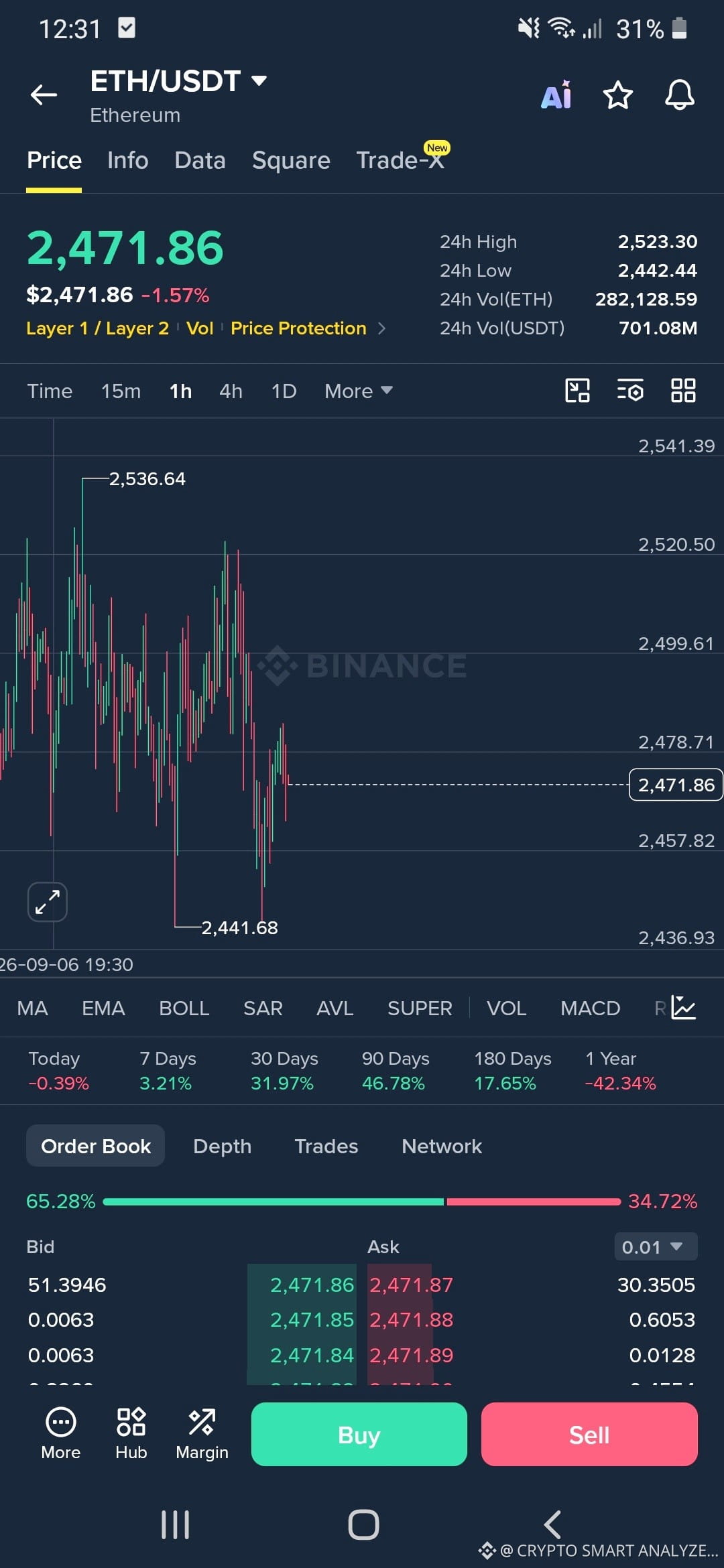Tap the red Sell button

[589, 1435]
